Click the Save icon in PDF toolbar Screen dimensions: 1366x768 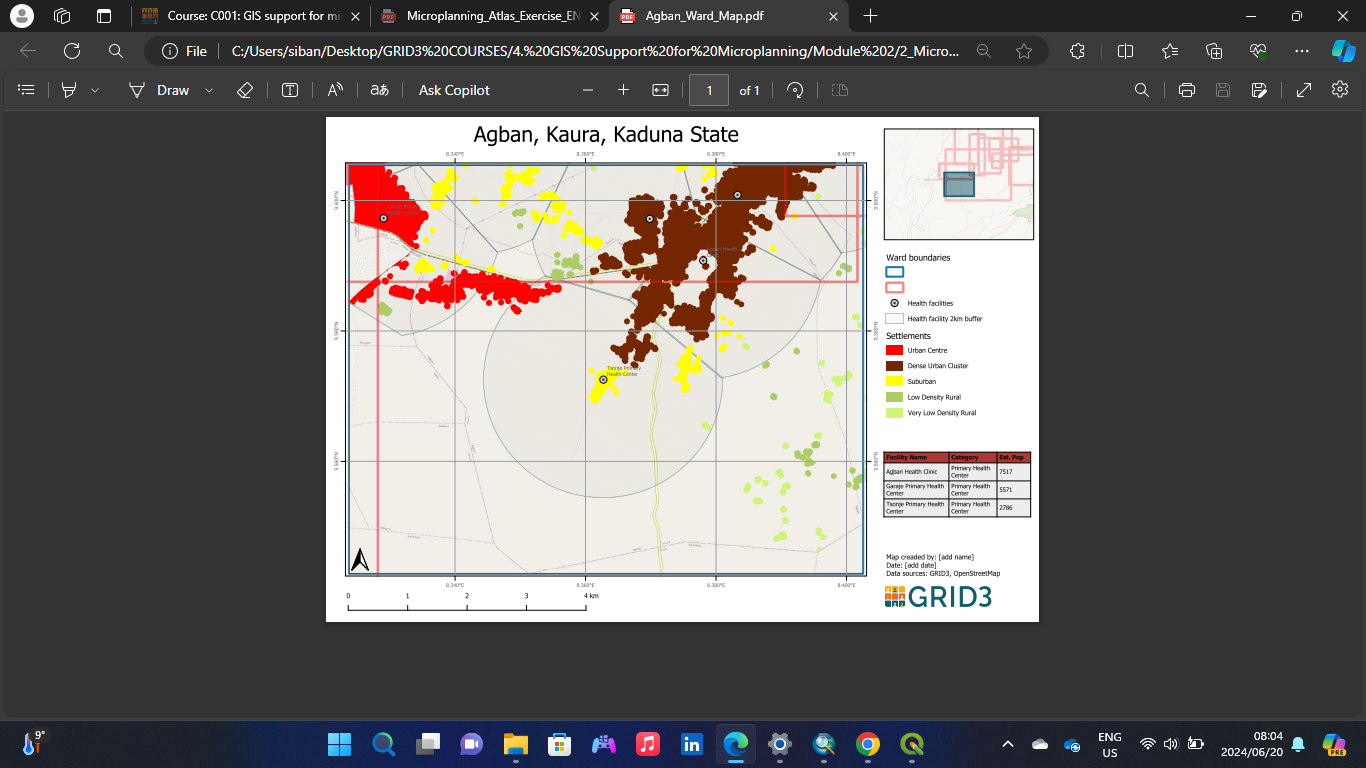[x=1222, y=90]
